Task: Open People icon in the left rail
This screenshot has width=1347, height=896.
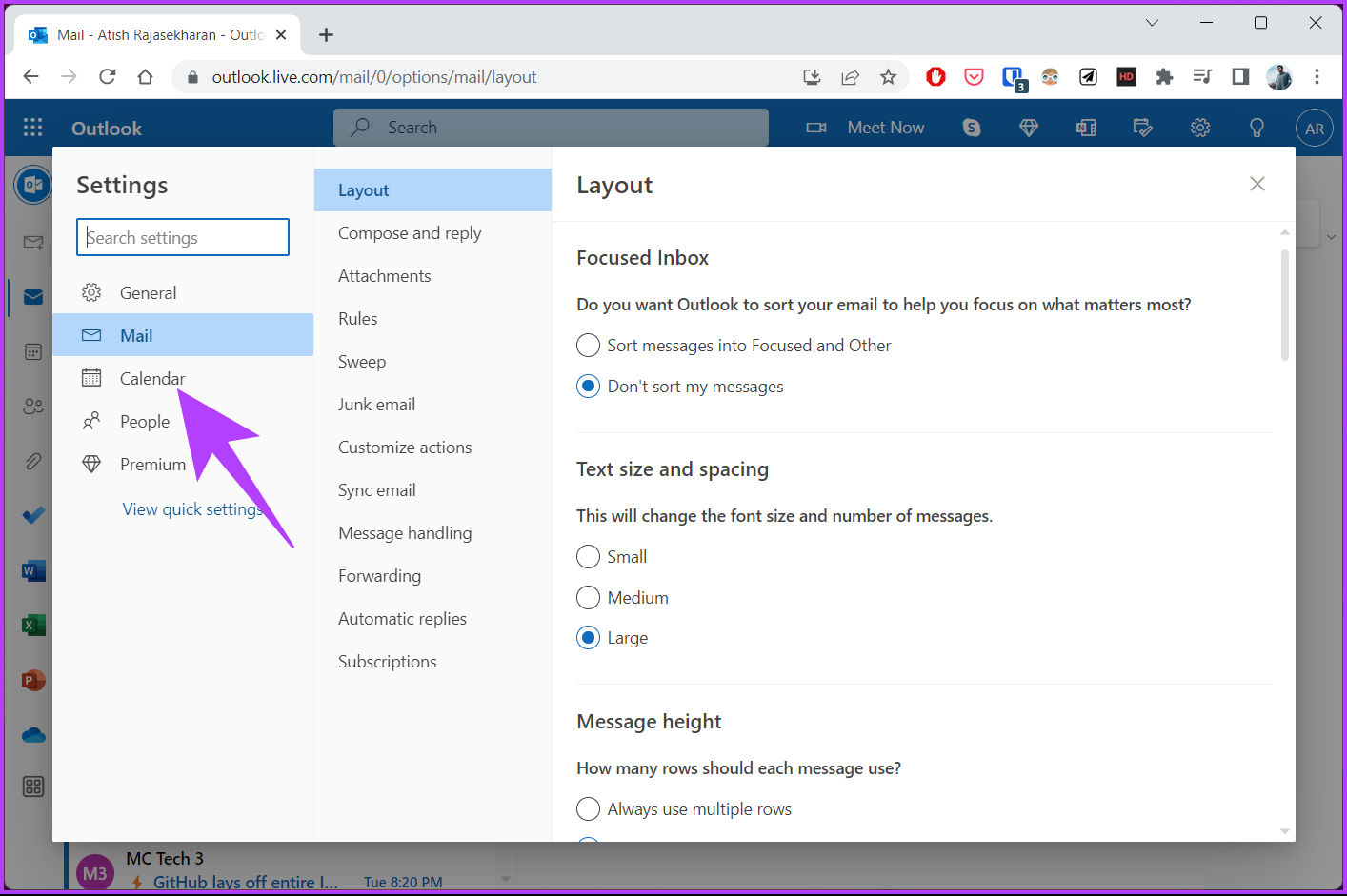Action: click(x=33, y=407)
